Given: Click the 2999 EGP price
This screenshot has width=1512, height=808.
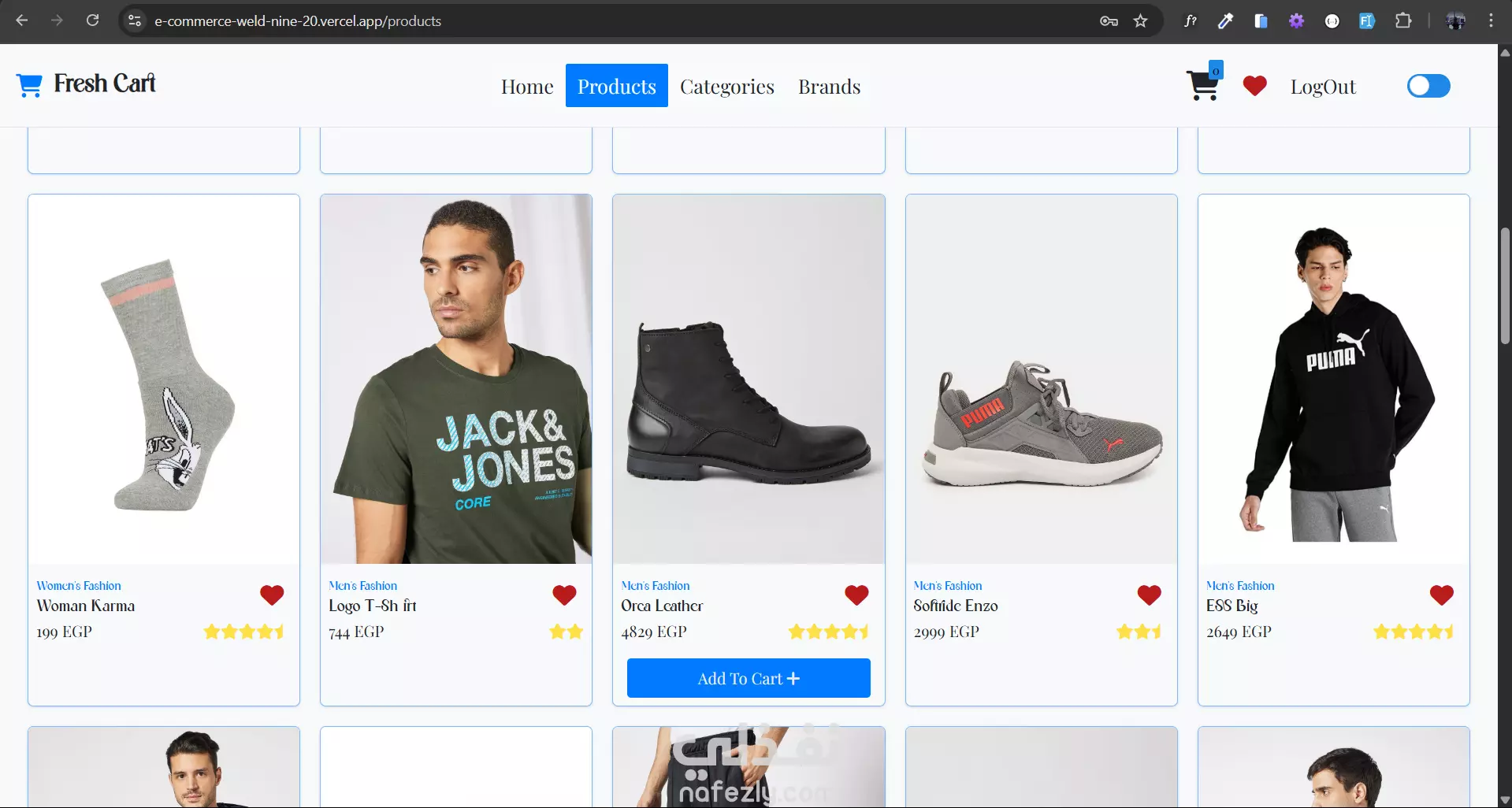Looking at the screenshot, I should pos(946,632).
